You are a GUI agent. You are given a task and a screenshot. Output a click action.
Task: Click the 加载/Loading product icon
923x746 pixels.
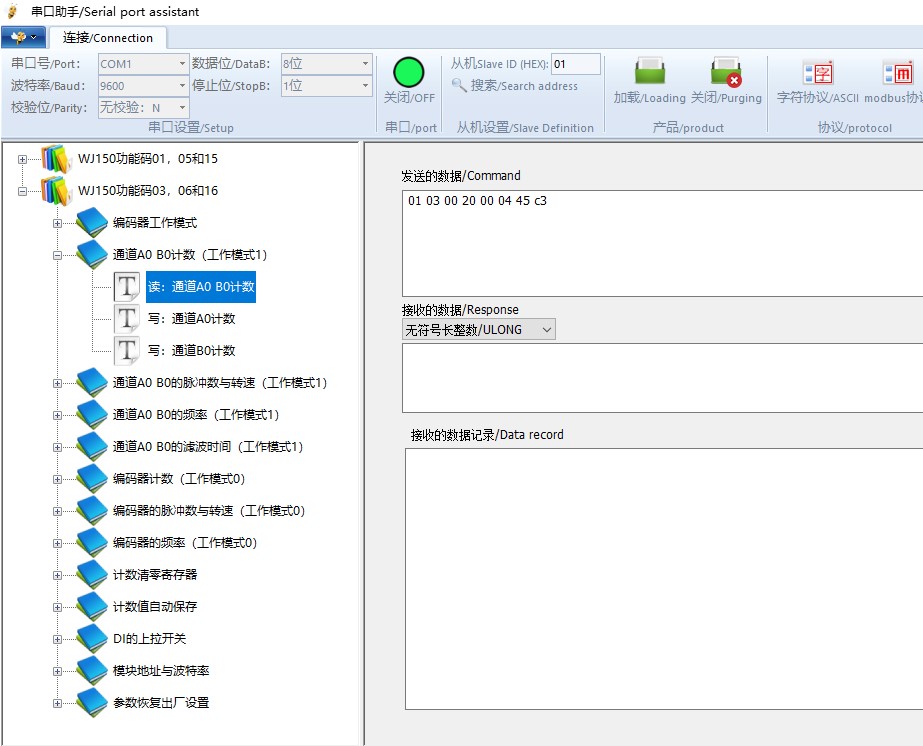(x=650, y=73)
